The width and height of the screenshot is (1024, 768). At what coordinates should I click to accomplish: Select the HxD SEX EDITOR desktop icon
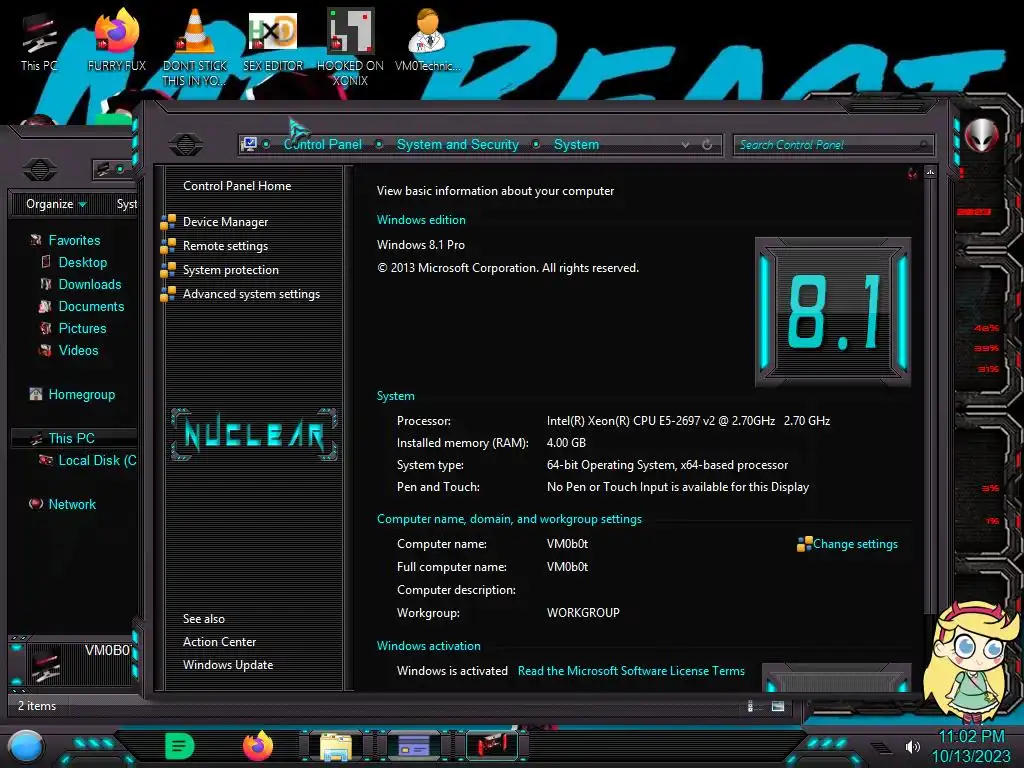point(273,42)
